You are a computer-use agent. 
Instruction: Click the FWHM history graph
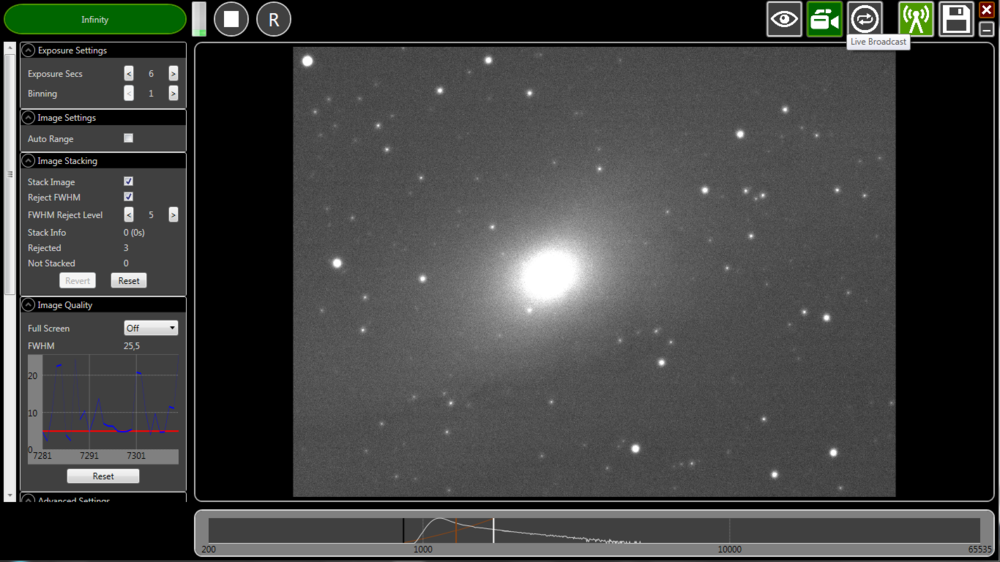(x=103, y=409)
